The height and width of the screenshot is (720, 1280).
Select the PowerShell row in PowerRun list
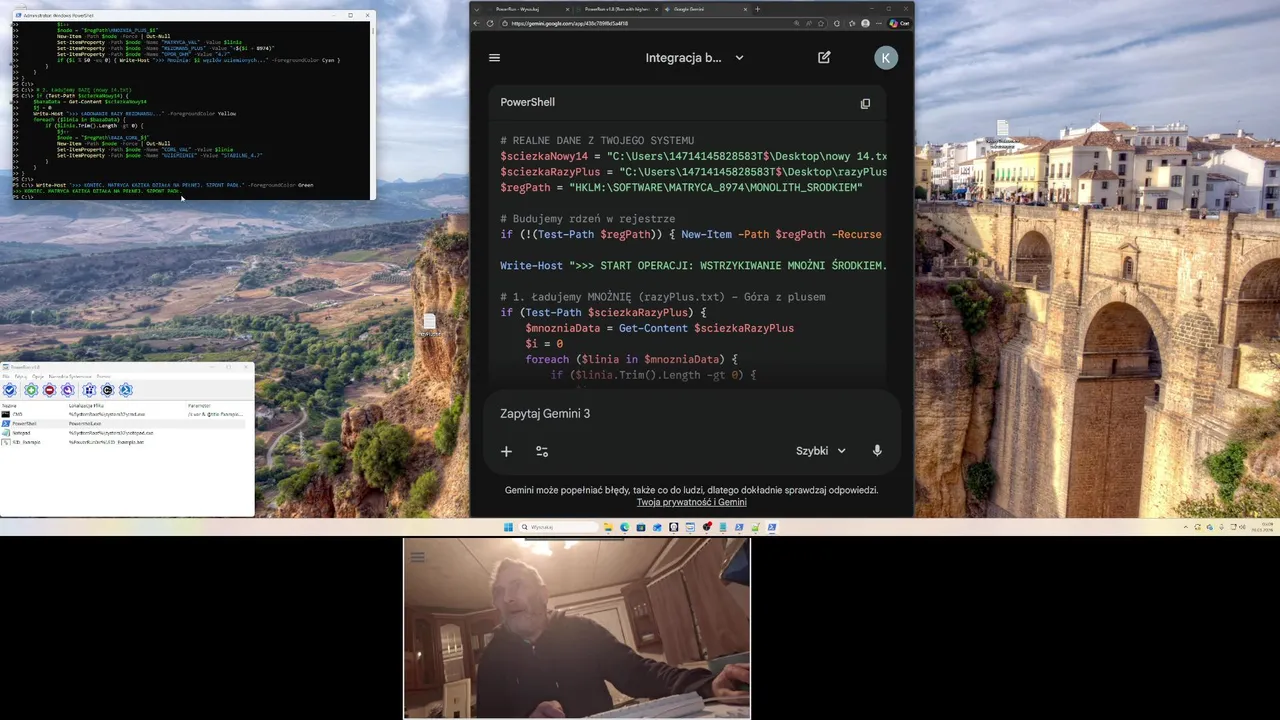(x=123, y=424)
